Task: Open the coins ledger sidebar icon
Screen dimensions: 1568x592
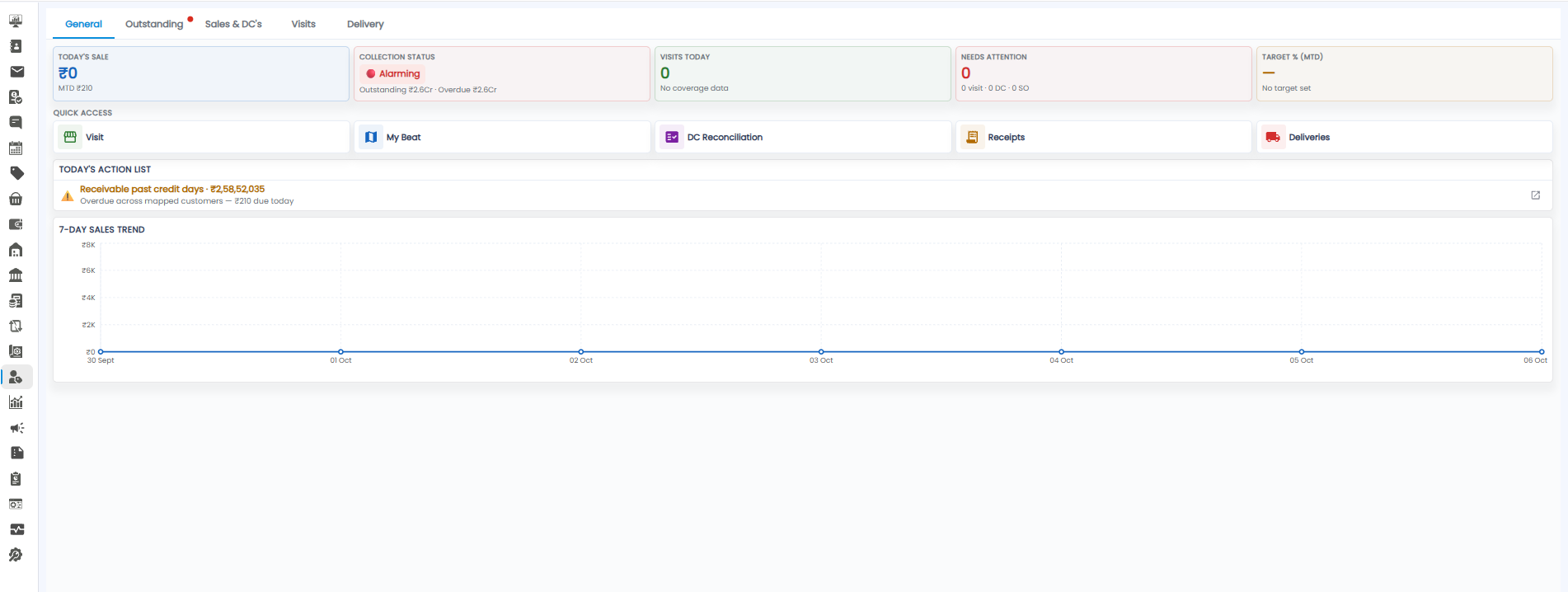Action: [16, 301]
